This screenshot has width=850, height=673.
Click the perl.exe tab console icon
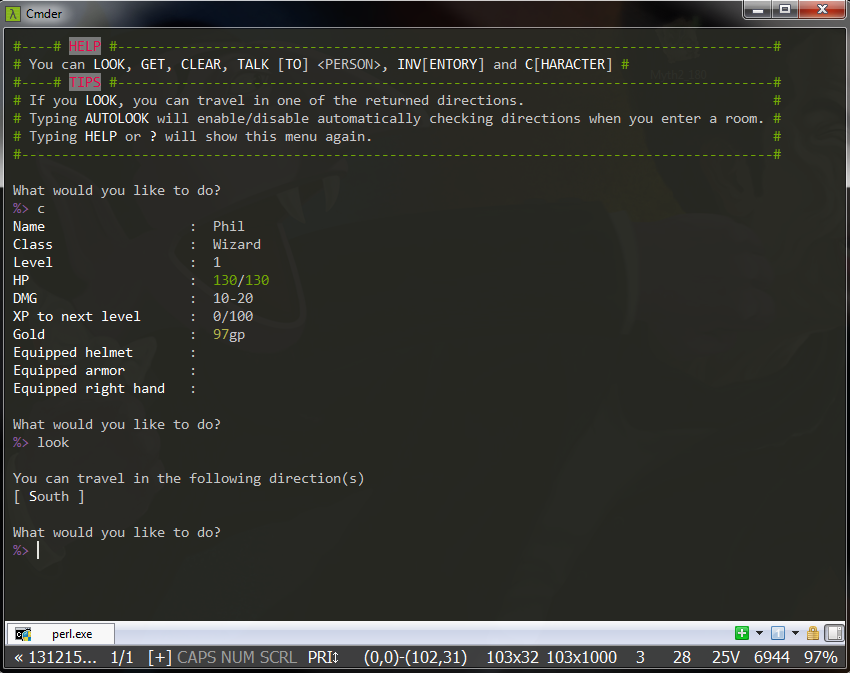23,633
